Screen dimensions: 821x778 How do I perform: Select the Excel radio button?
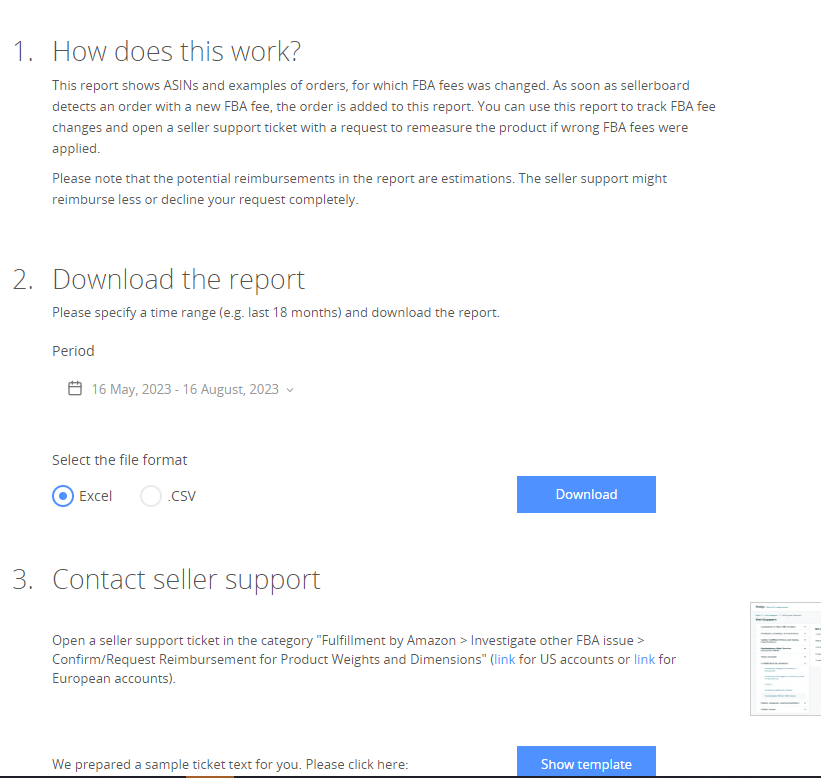pyautogui.click(x=63, y=496)
